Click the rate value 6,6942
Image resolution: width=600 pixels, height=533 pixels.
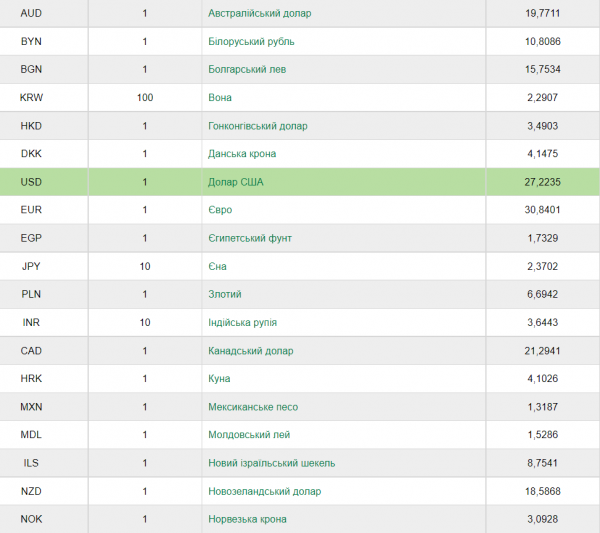(x=542, y=294)
